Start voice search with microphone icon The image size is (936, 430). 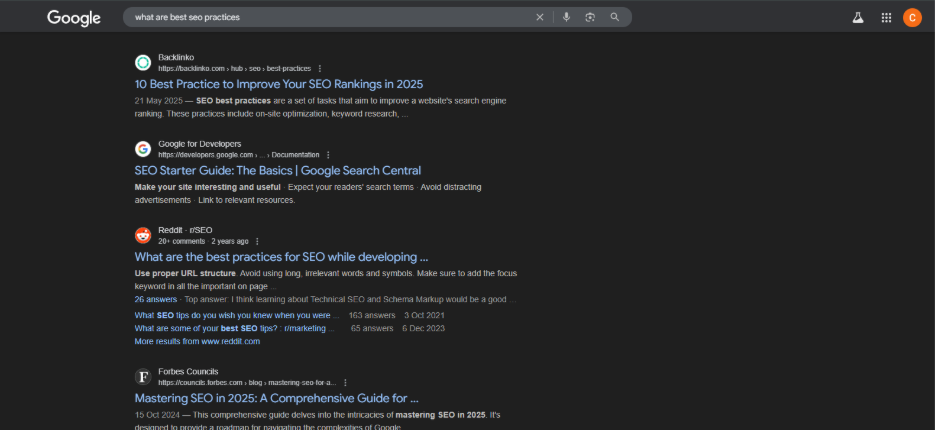tap(566, 17)
